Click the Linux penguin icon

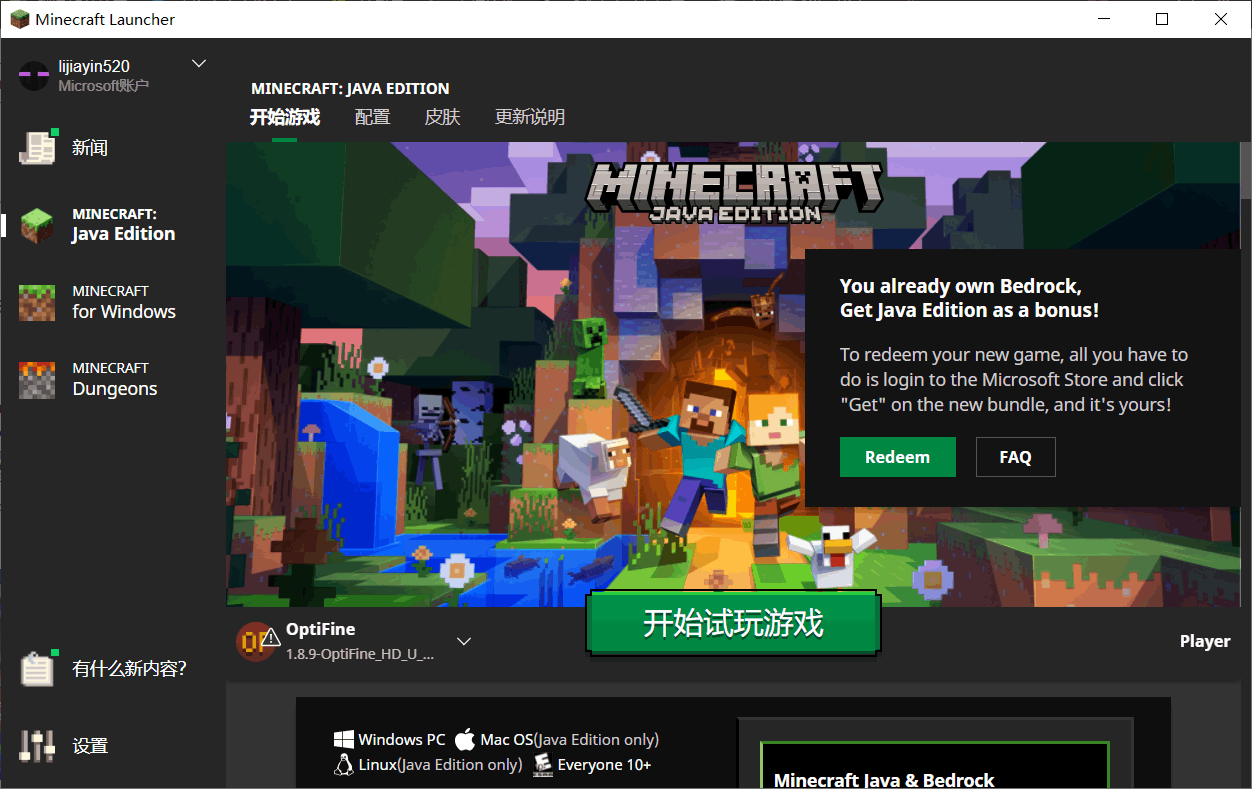click(344, 765)
